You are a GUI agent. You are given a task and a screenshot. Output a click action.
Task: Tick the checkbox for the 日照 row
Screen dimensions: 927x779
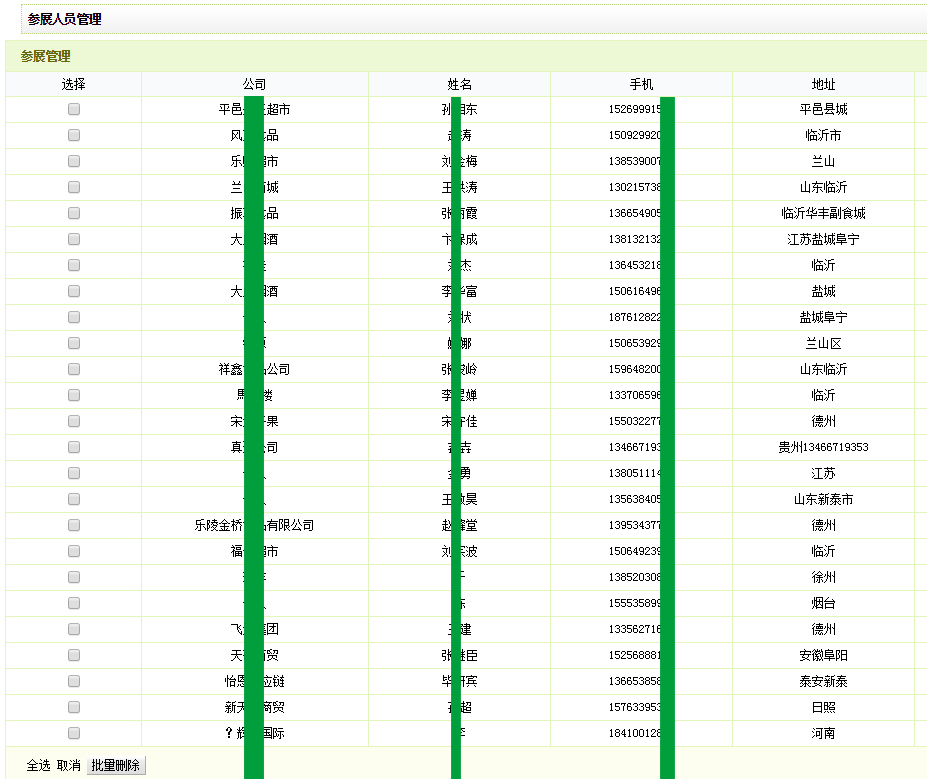pos(74,707)
